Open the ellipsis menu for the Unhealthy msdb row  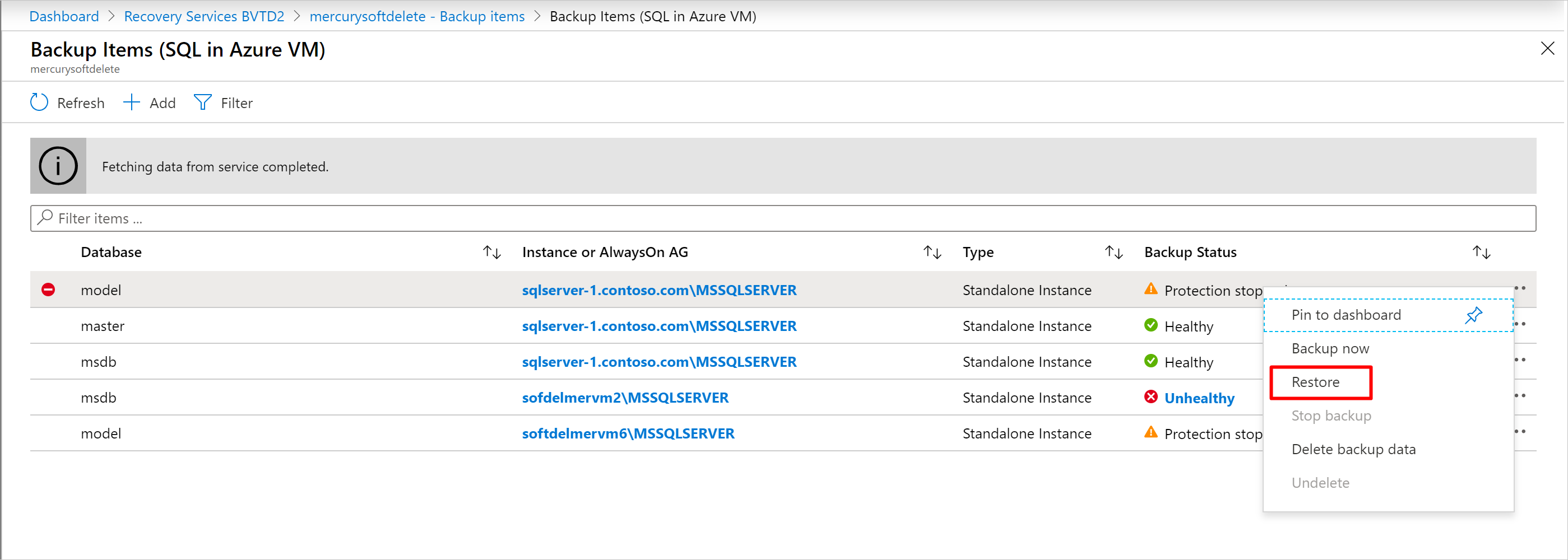(1520, 395)
